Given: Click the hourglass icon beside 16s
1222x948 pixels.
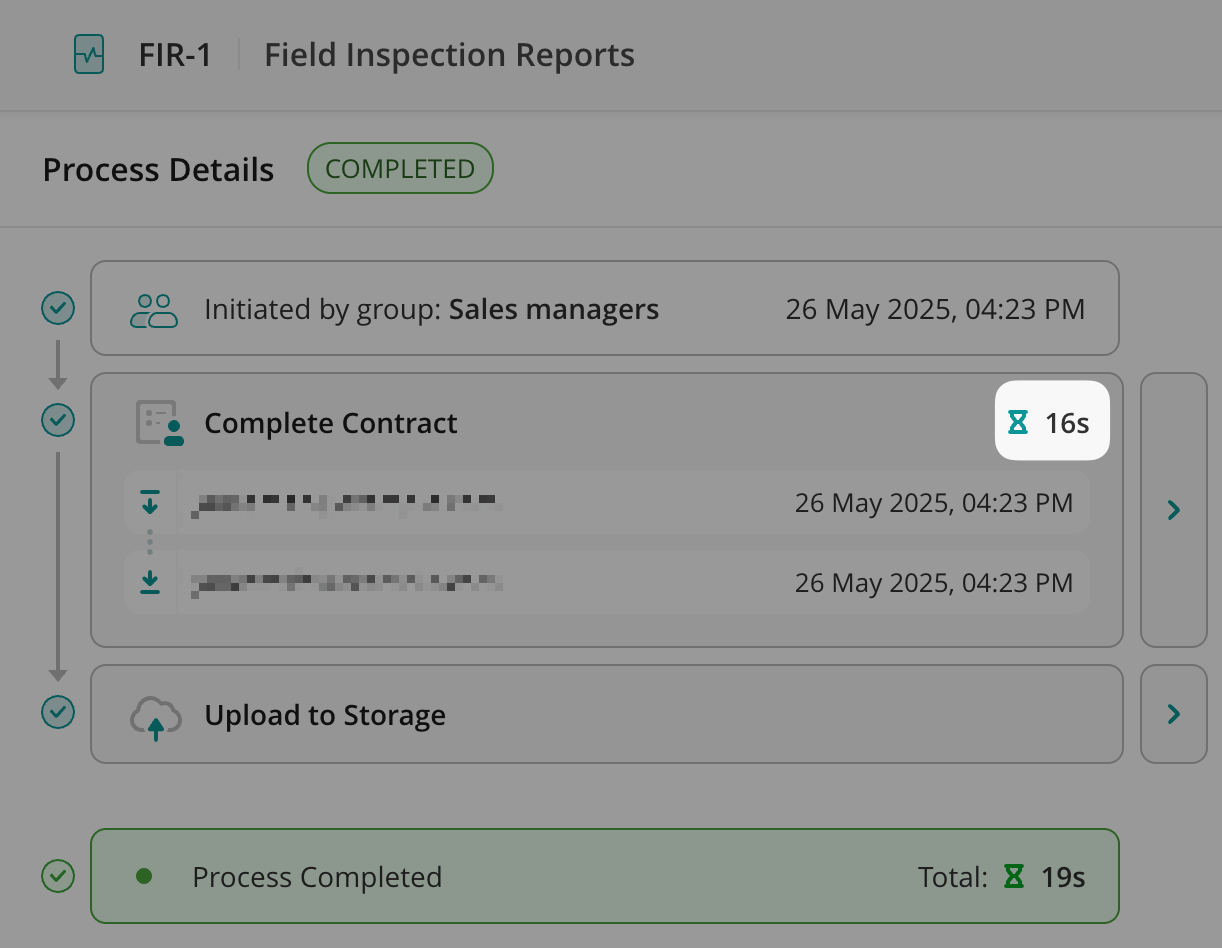Looking at the screenshot, I should tap(1018, 423).
